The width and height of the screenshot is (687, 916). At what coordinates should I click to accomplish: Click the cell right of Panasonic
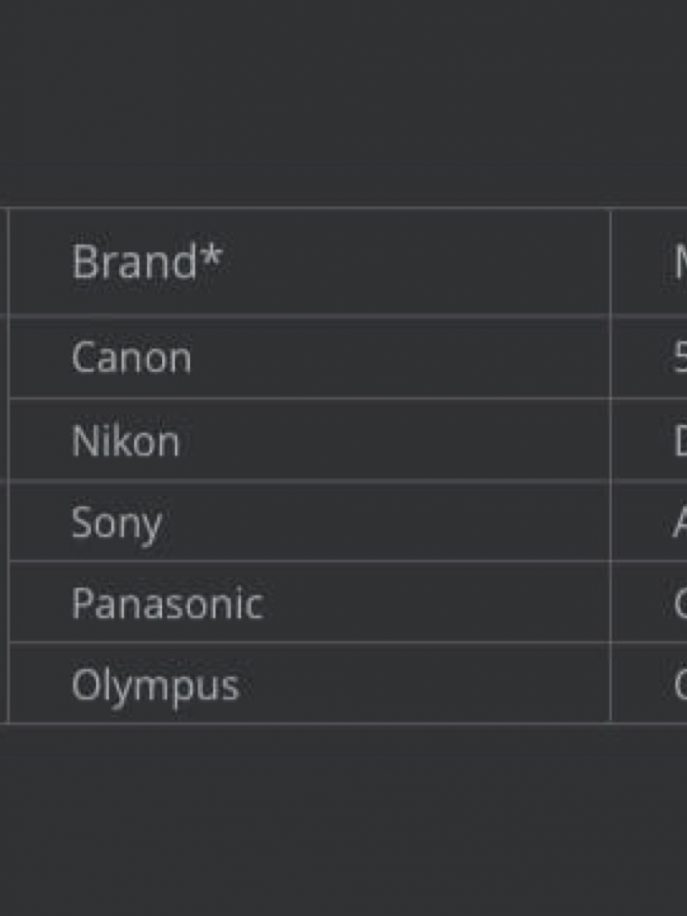pos(677,603)
